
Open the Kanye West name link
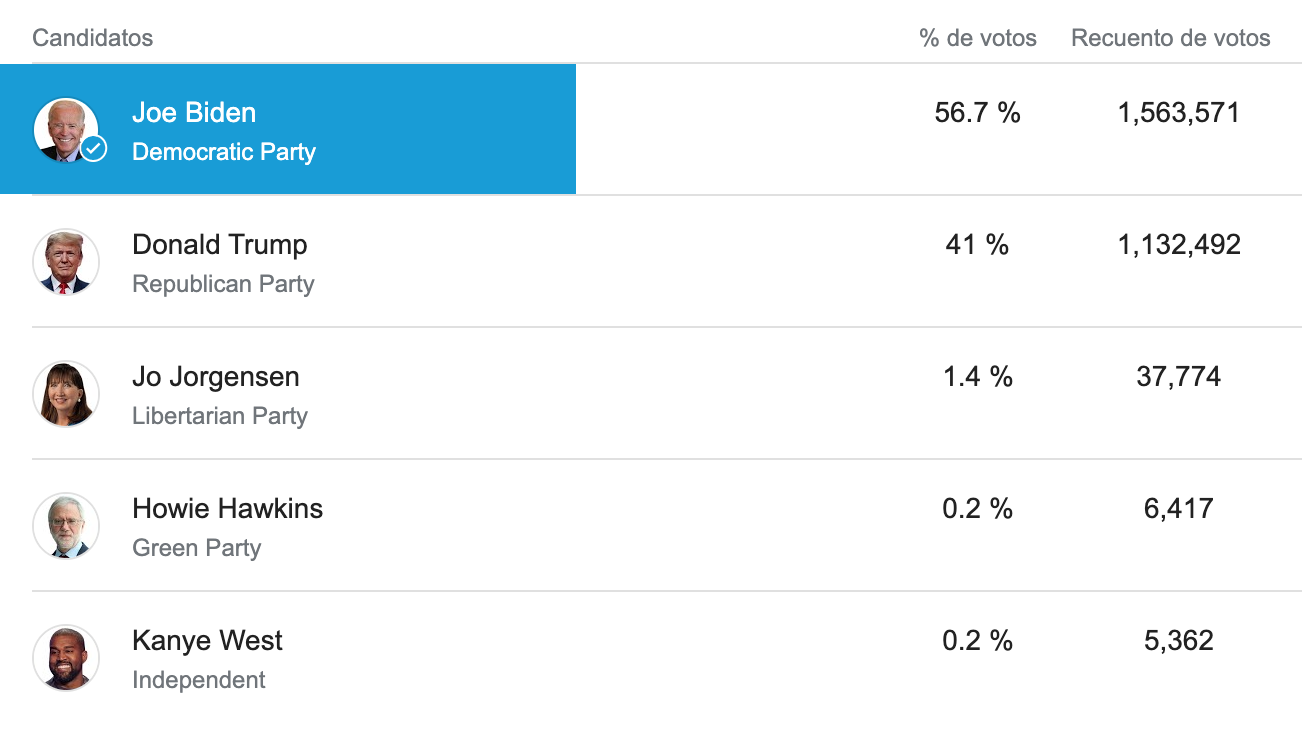click(x=208, y=640)
